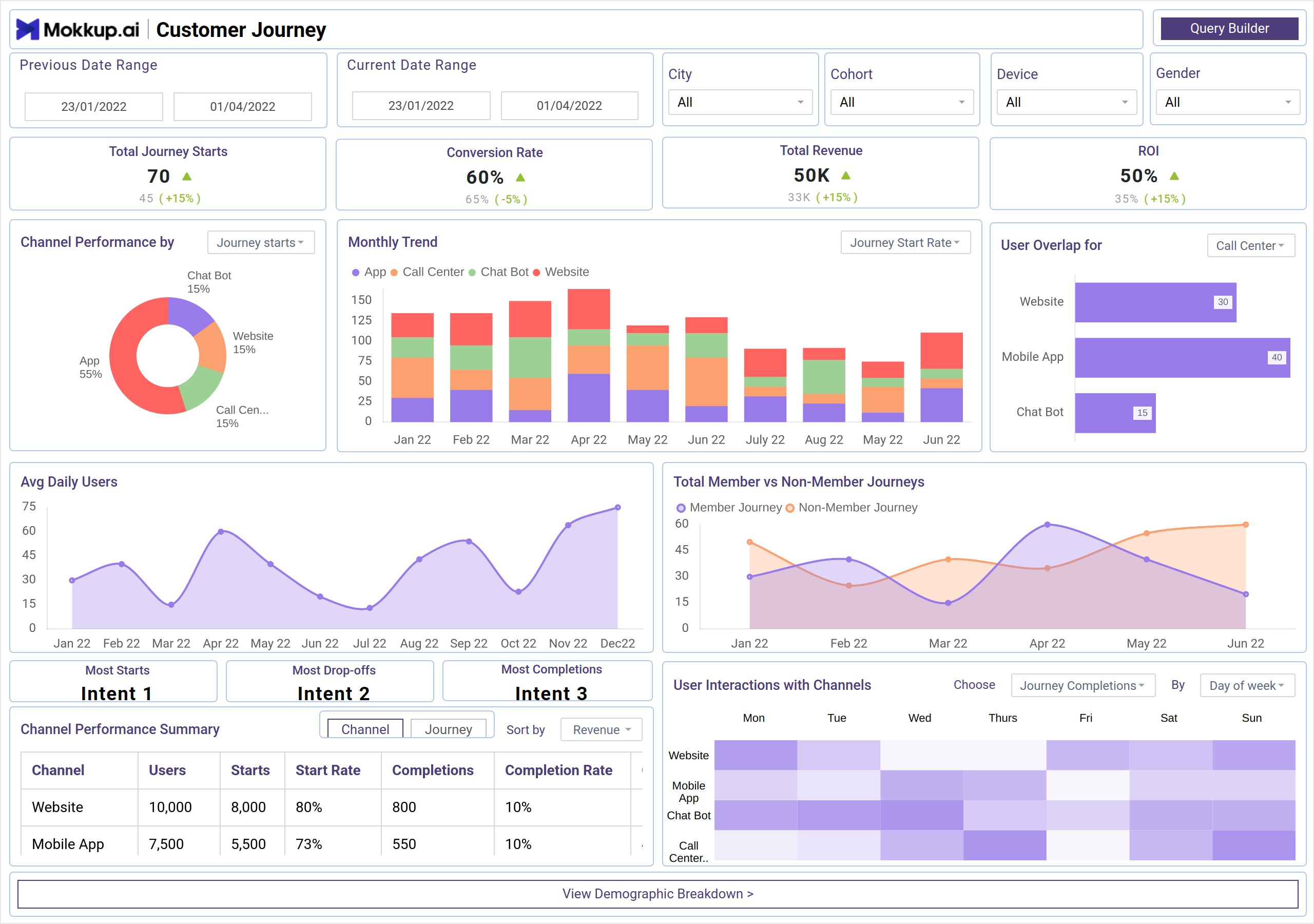This screenshot has height=924, width=1314.
Task: Open the Journey Completions dropdown
Action: (1084, 685)
